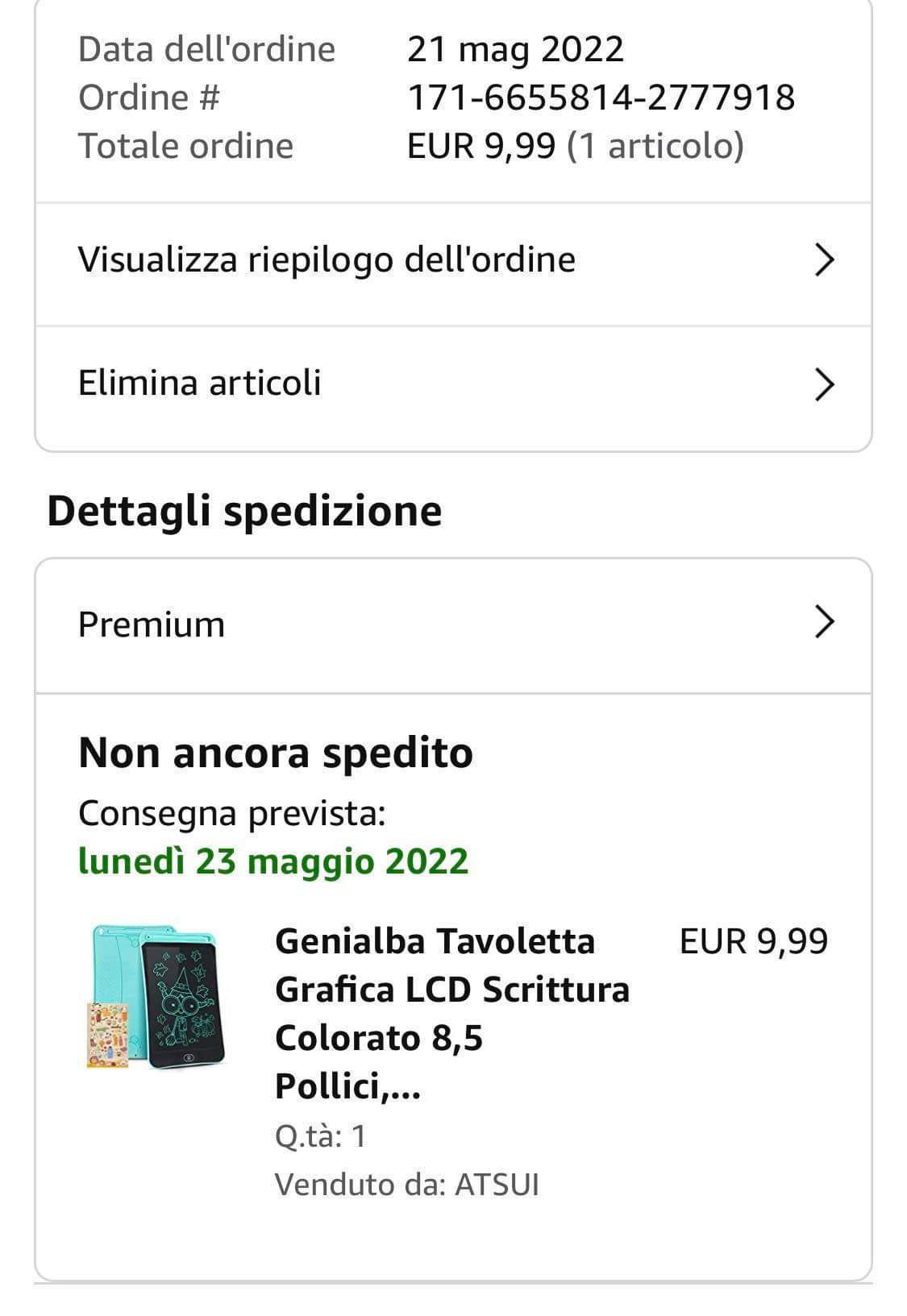Click the Q.tà: 1 quantity text
Screen dimensions: 907x1316
321,1136
